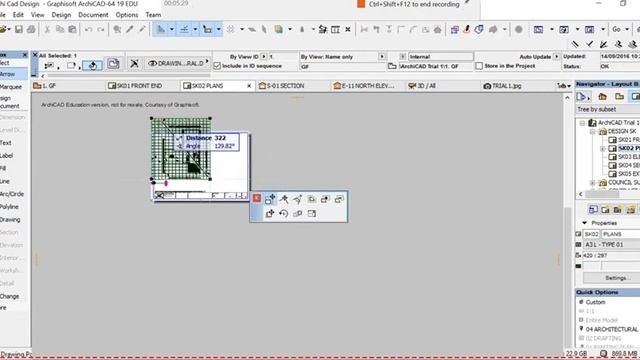
Task: Select the highlighted rotate geometry method icon
Action: (92, 65)
